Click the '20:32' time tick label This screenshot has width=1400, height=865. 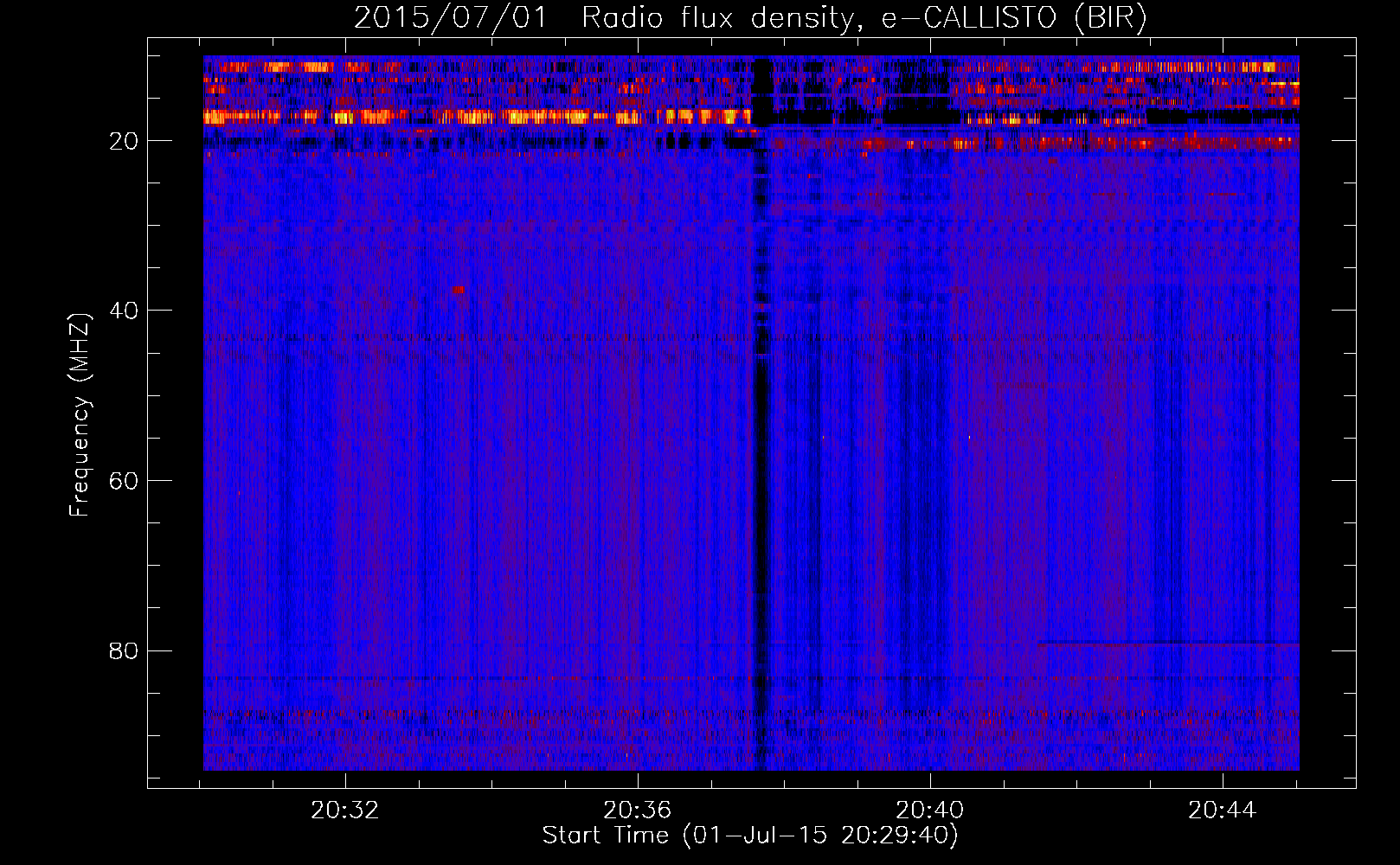345,811
